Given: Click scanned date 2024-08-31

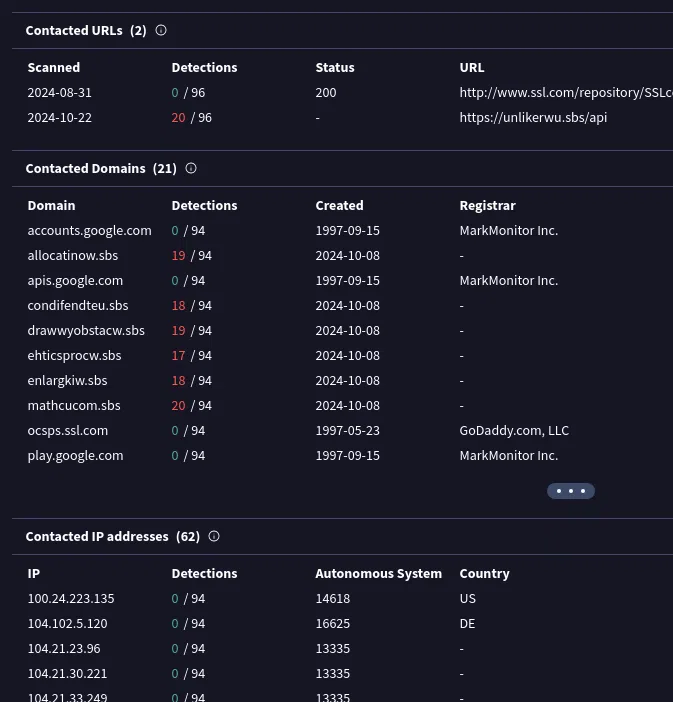Looking at the screenshot, I should pyautogui.click(x=60, y=93).
